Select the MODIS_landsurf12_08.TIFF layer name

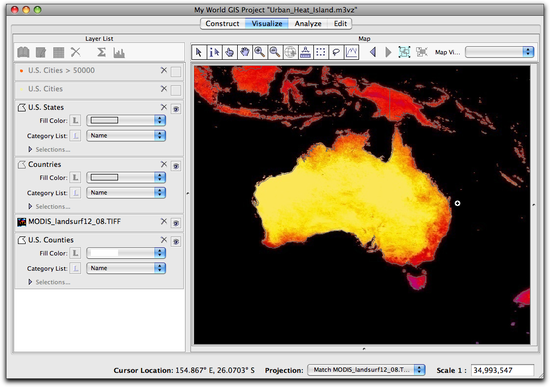(74, 222)
